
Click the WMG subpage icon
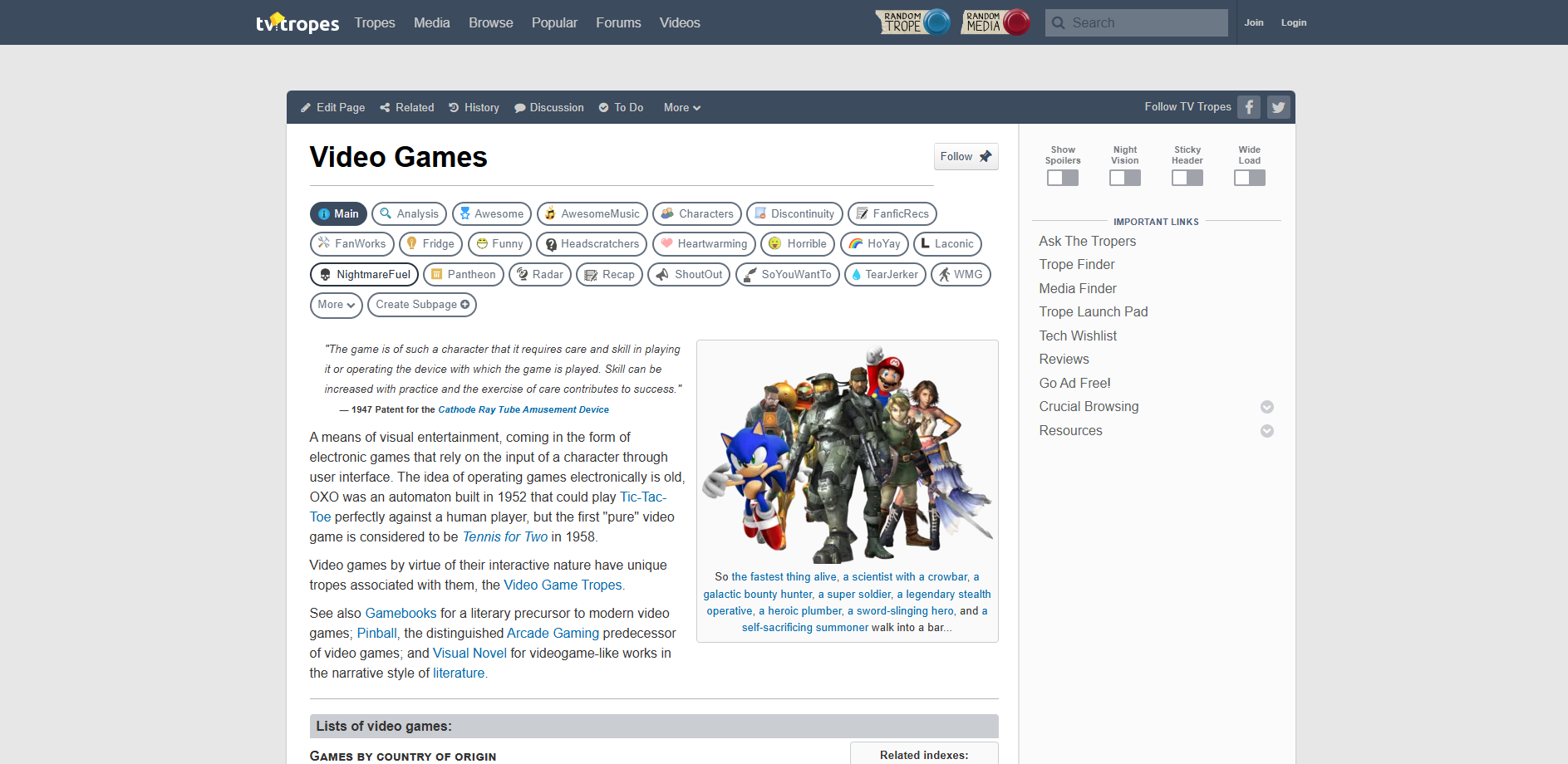point(944,275)
